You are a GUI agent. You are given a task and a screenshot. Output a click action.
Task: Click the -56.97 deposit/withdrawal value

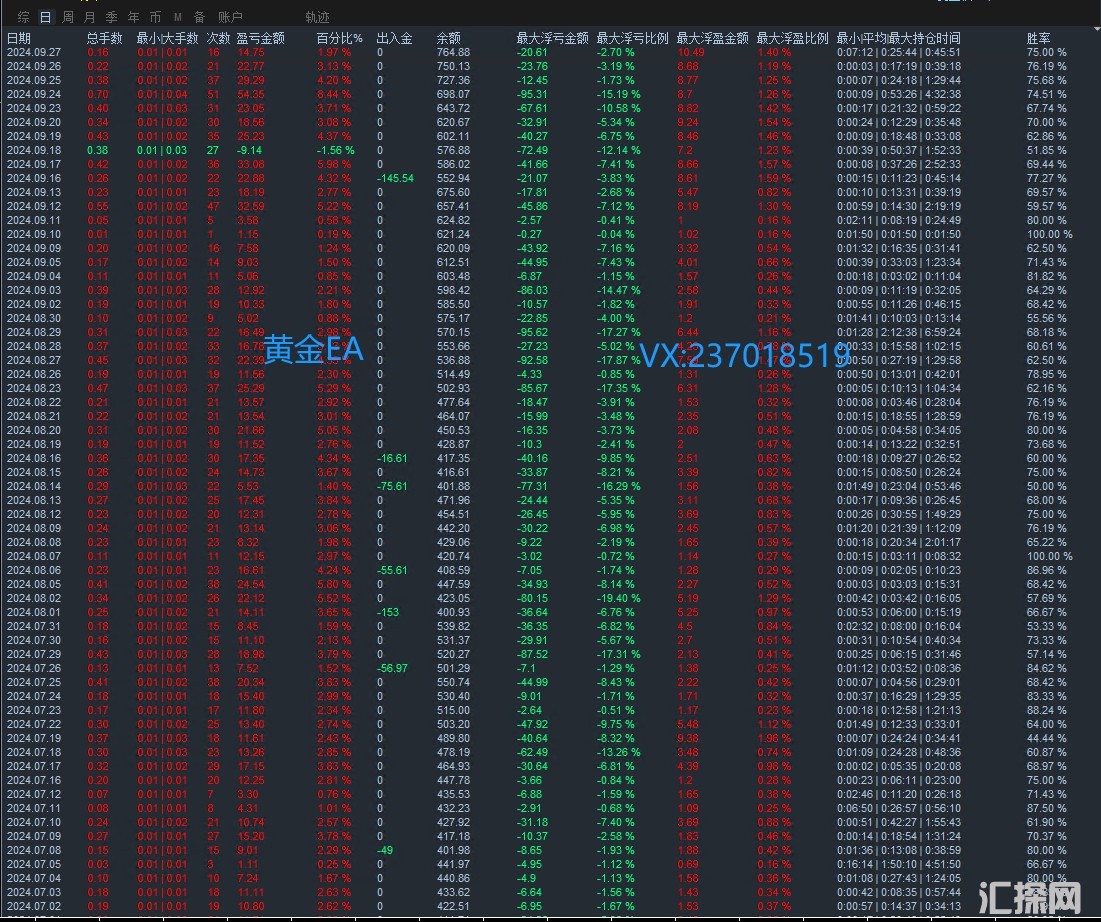[x=393, y=669]
